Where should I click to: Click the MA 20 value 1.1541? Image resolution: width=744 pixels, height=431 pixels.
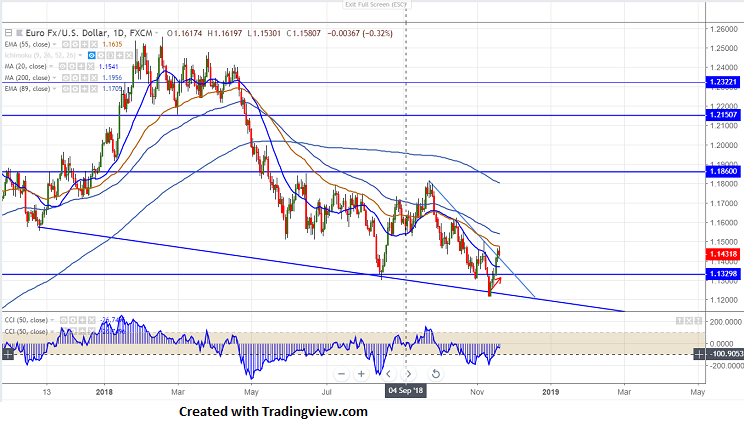coord(109,66)
